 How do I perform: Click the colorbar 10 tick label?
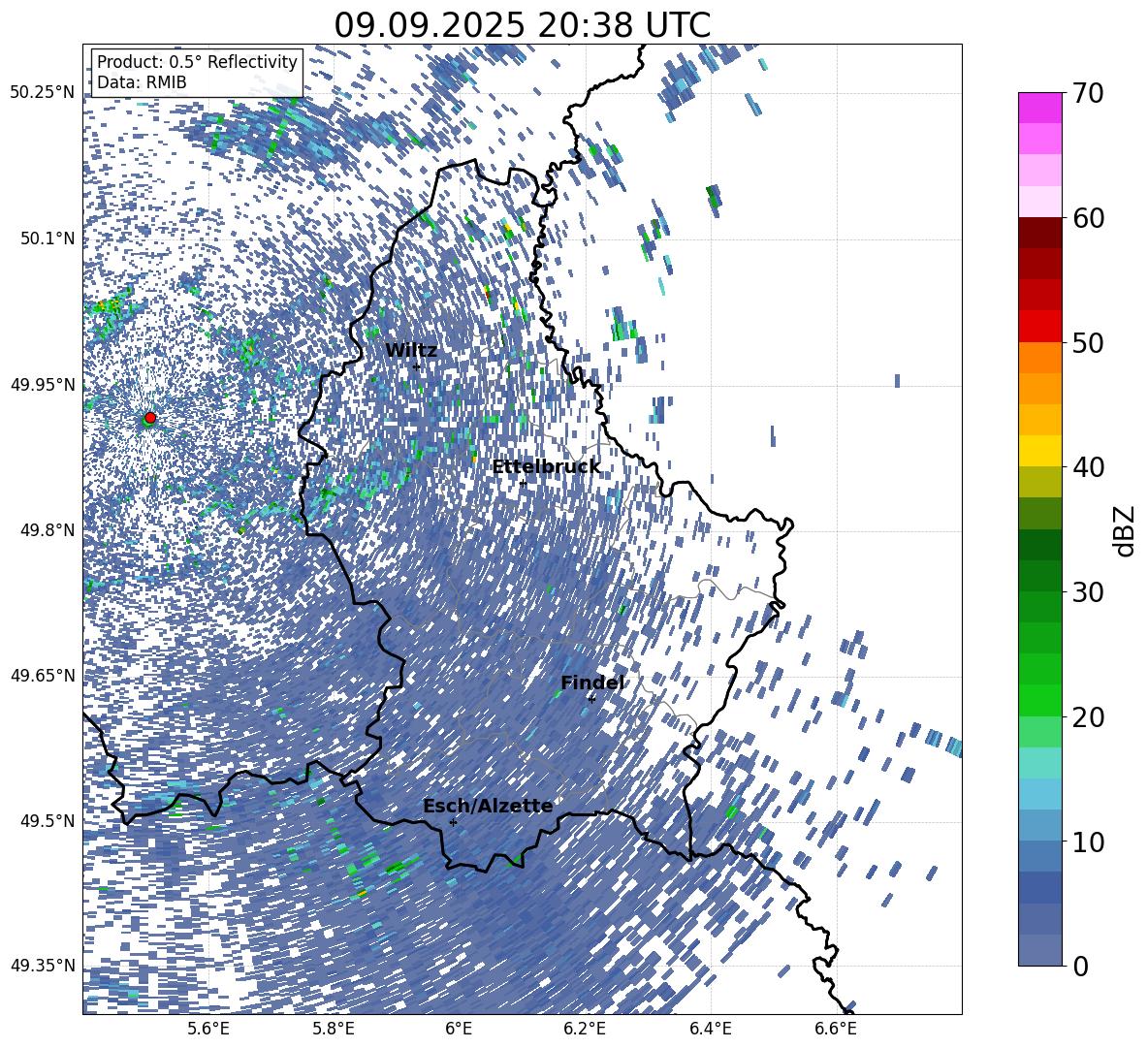click(x=1088, y=842)
